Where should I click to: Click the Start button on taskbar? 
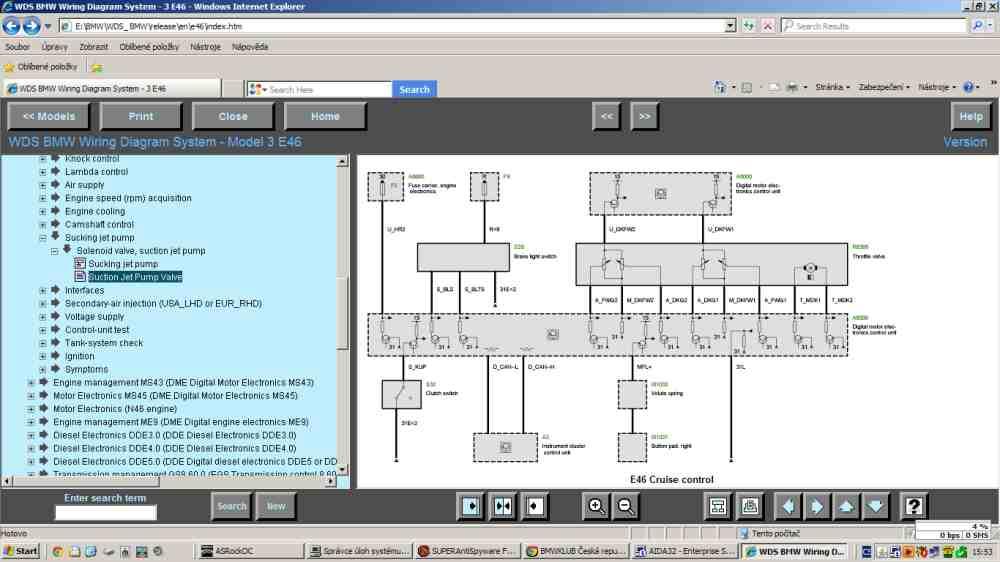tap(21, 551)
